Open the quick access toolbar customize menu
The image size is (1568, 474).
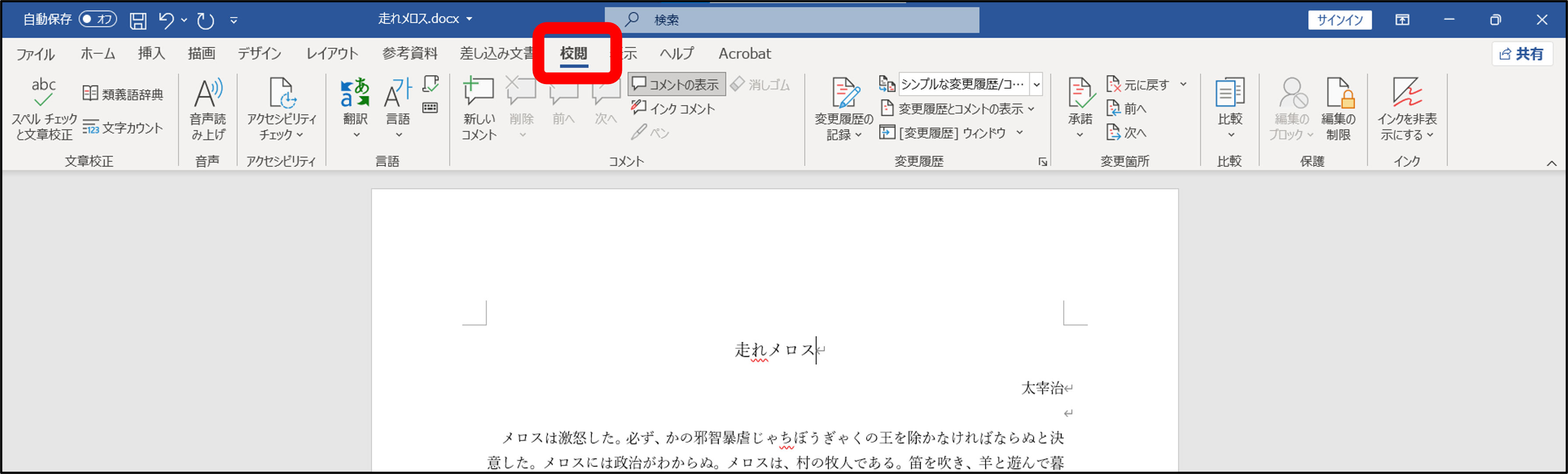click(x=234, y=20)
